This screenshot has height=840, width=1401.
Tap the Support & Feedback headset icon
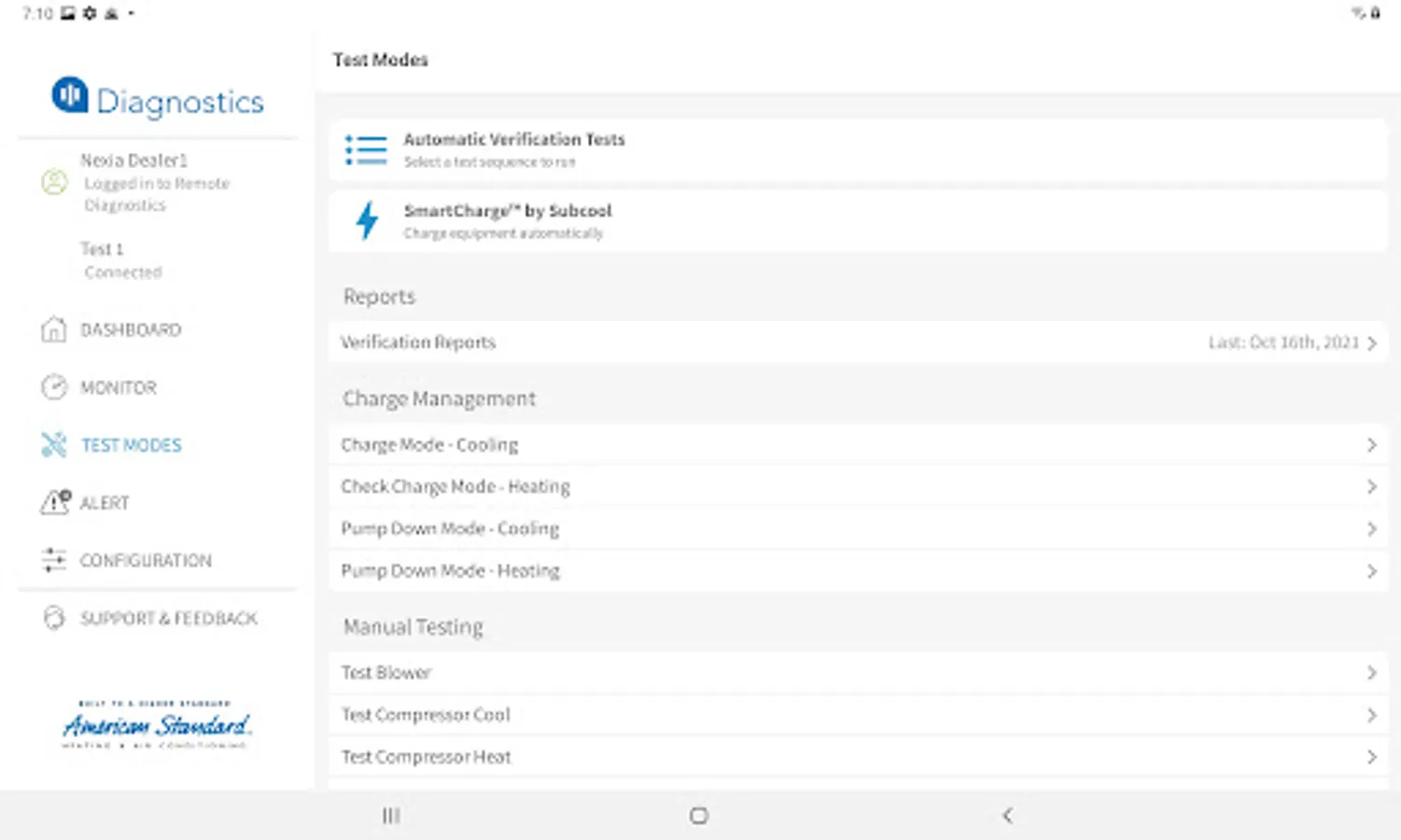pos(54,618)
